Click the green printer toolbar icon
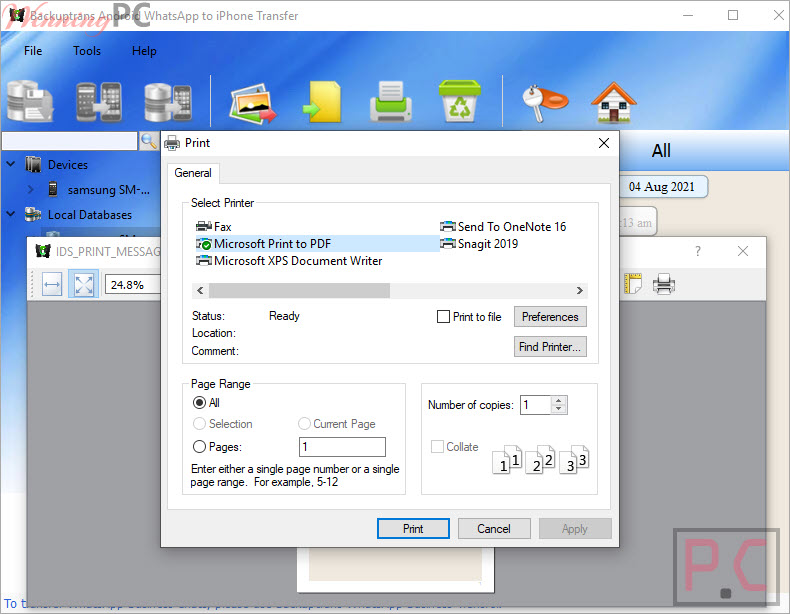 (391, 102)
